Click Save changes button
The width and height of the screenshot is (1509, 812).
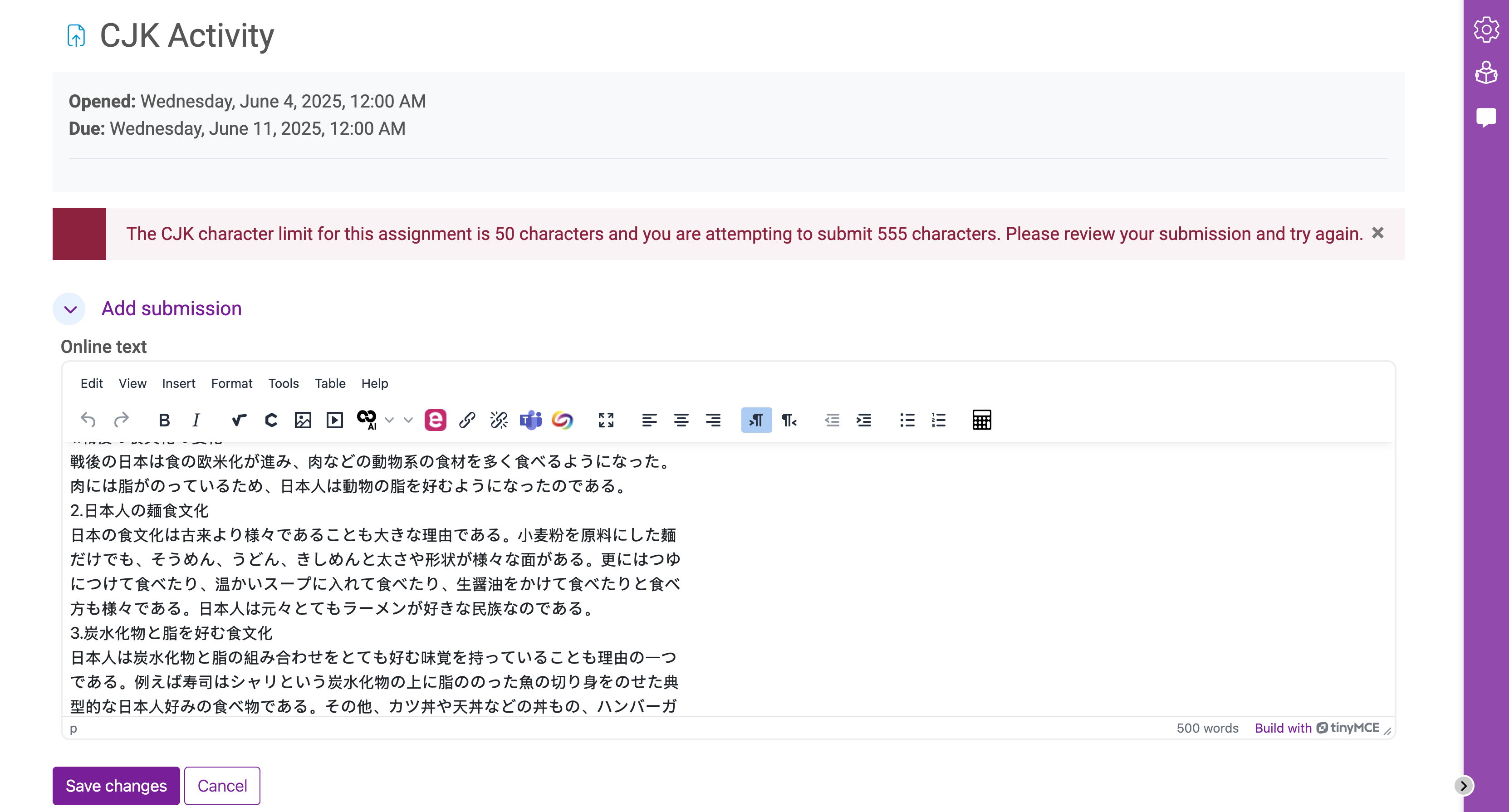point(116,785)
